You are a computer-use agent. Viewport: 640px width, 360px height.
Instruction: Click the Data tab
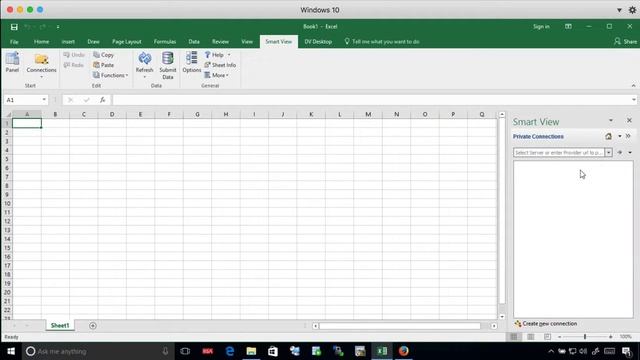(x=194, y=42)
